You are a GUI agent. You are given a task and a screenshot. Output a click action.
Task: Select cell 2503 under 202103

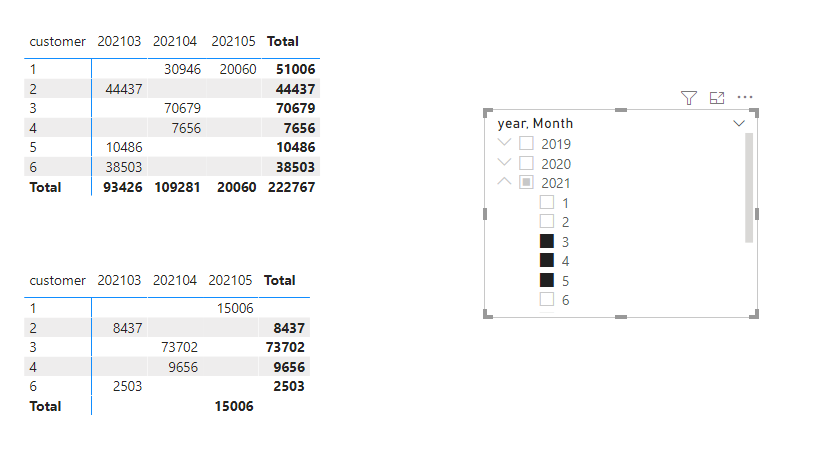pyautogui.click(x=127, y=387)
